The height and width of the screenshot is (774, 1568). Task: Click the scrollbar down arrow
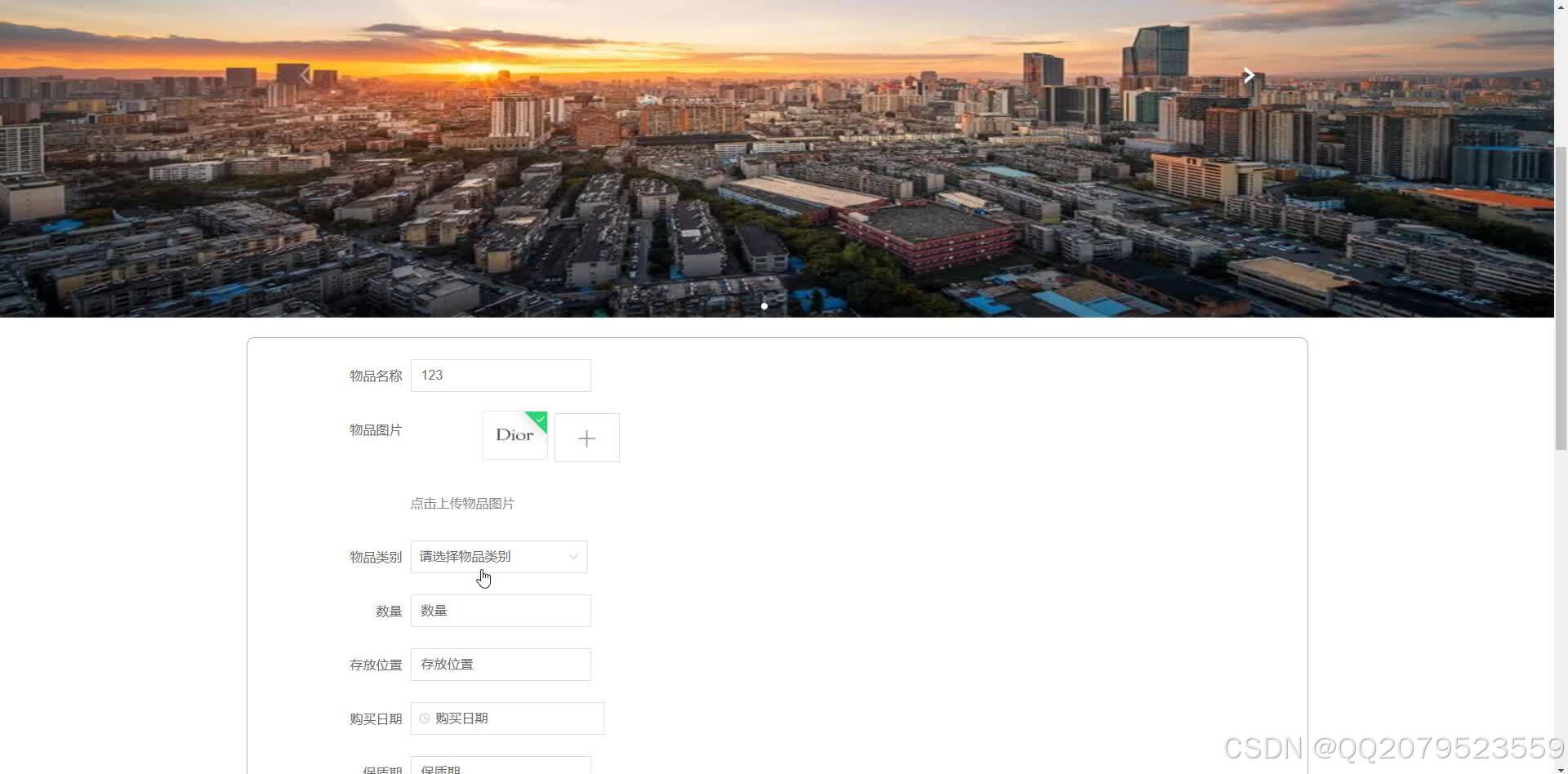pyautogui.click(x=1561, y=767)
